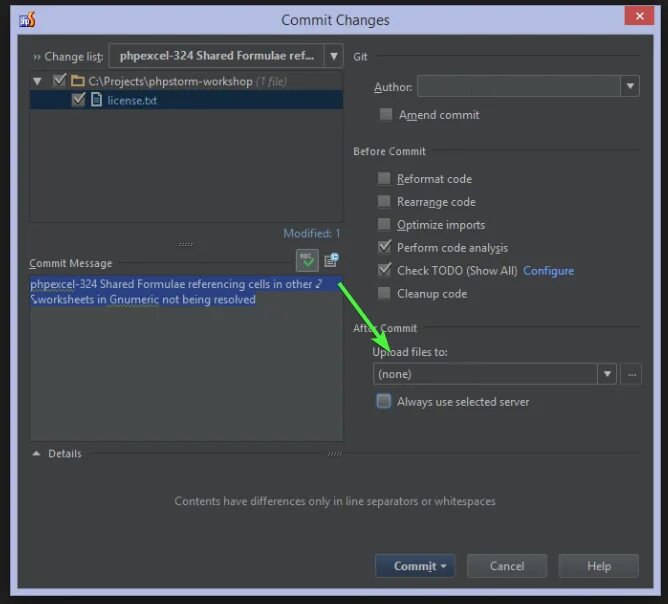Viewport: 668px width, 604px height.
Task: Click the line separators difference message
Action: click(335, 501)
